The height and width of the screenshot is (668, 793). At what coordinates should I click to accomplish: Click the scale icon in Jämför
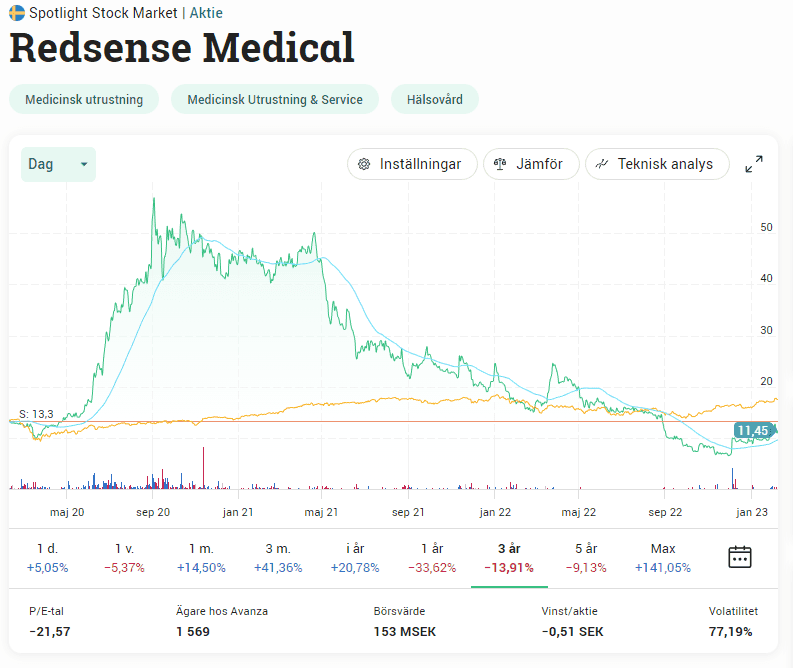(x=500, y=164)
